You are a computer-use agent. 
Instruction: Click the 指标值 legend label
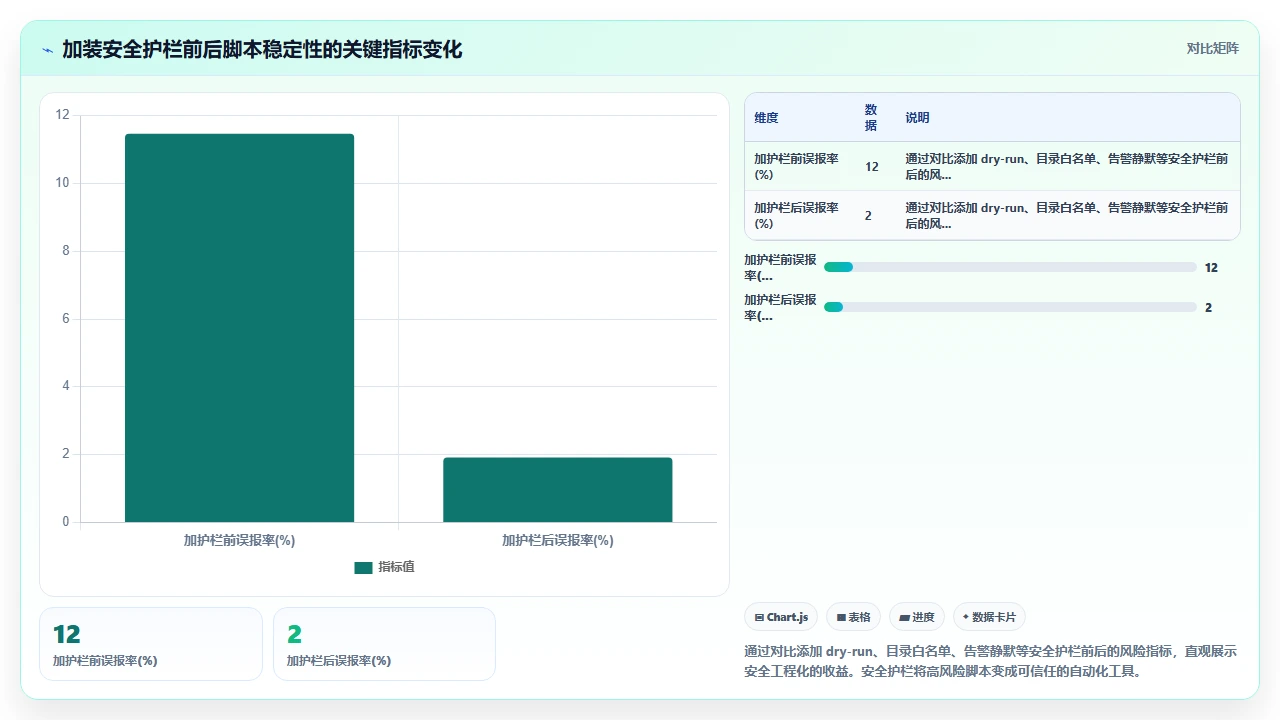396,567
